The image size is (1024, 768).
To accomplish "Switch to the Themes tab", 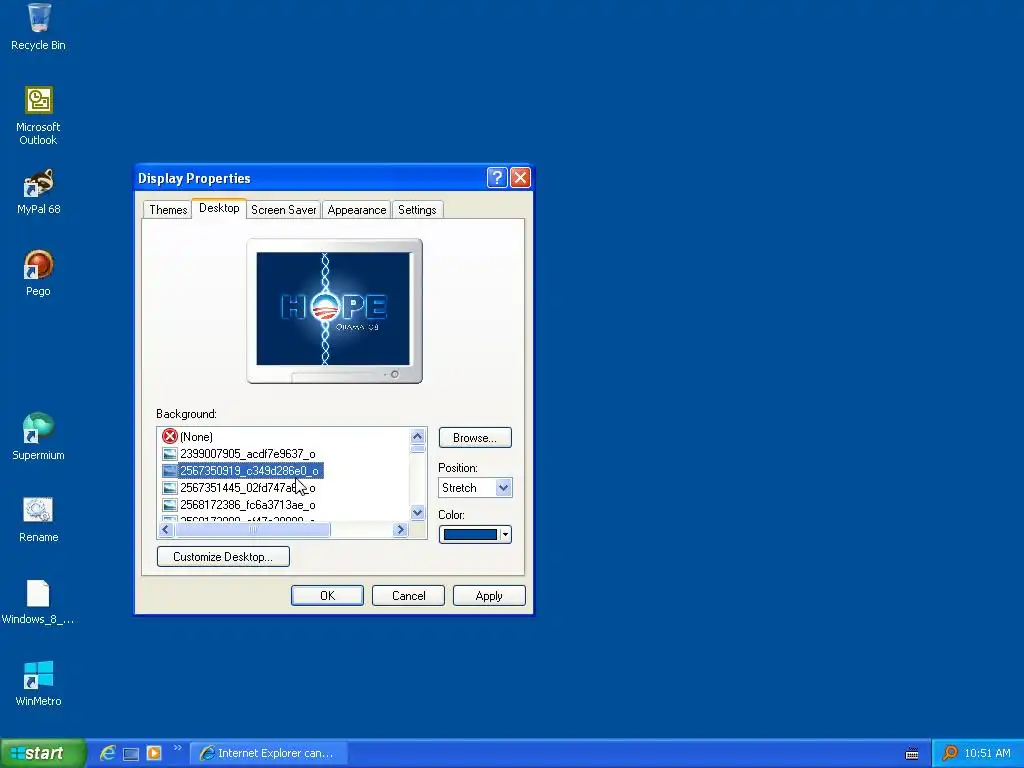I will pyautogui.click(x=168, y=210).
